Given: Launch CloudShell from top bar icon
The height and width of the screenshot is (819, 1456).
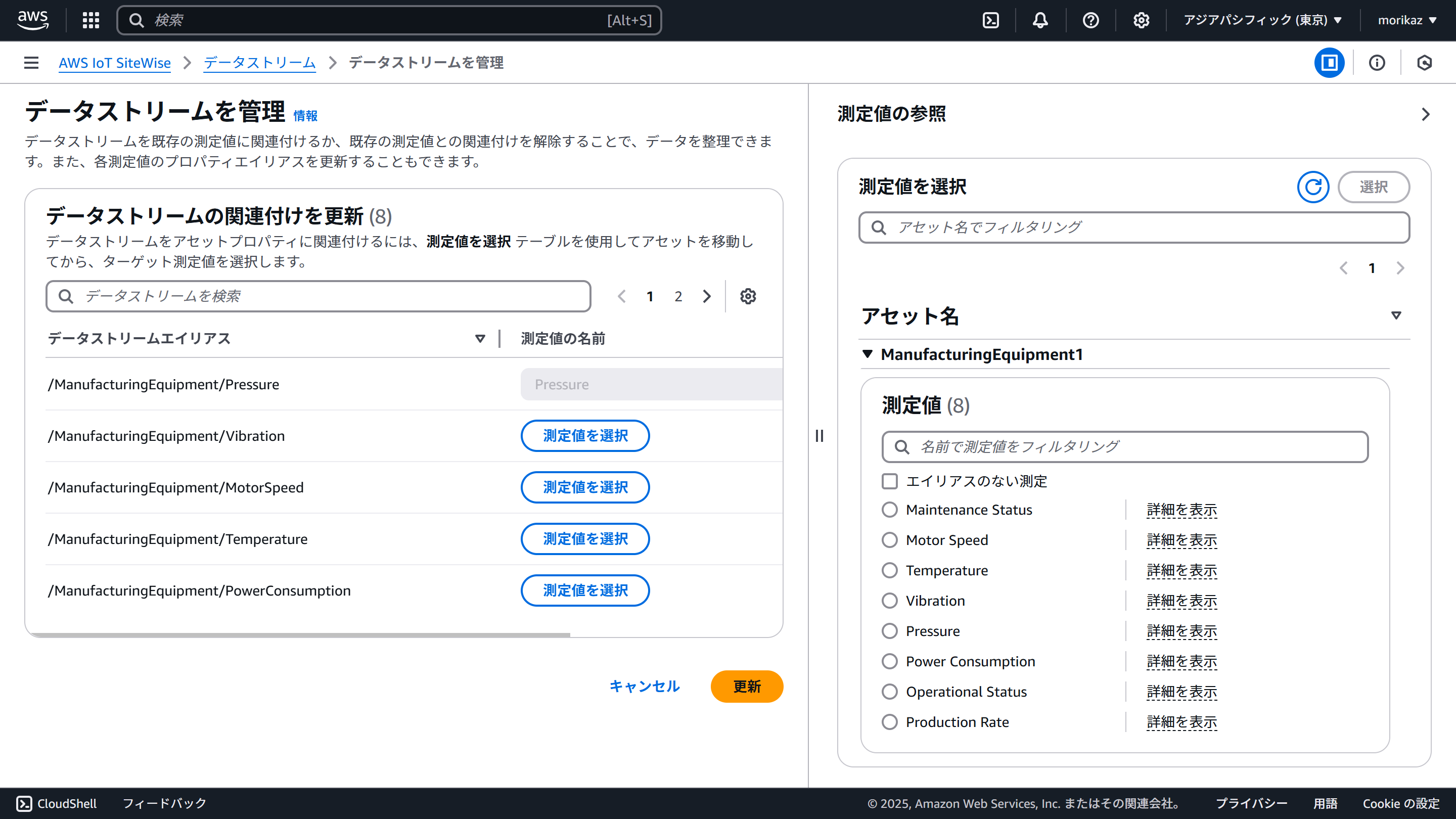Looking at the screenshot, I should (991, 20).
